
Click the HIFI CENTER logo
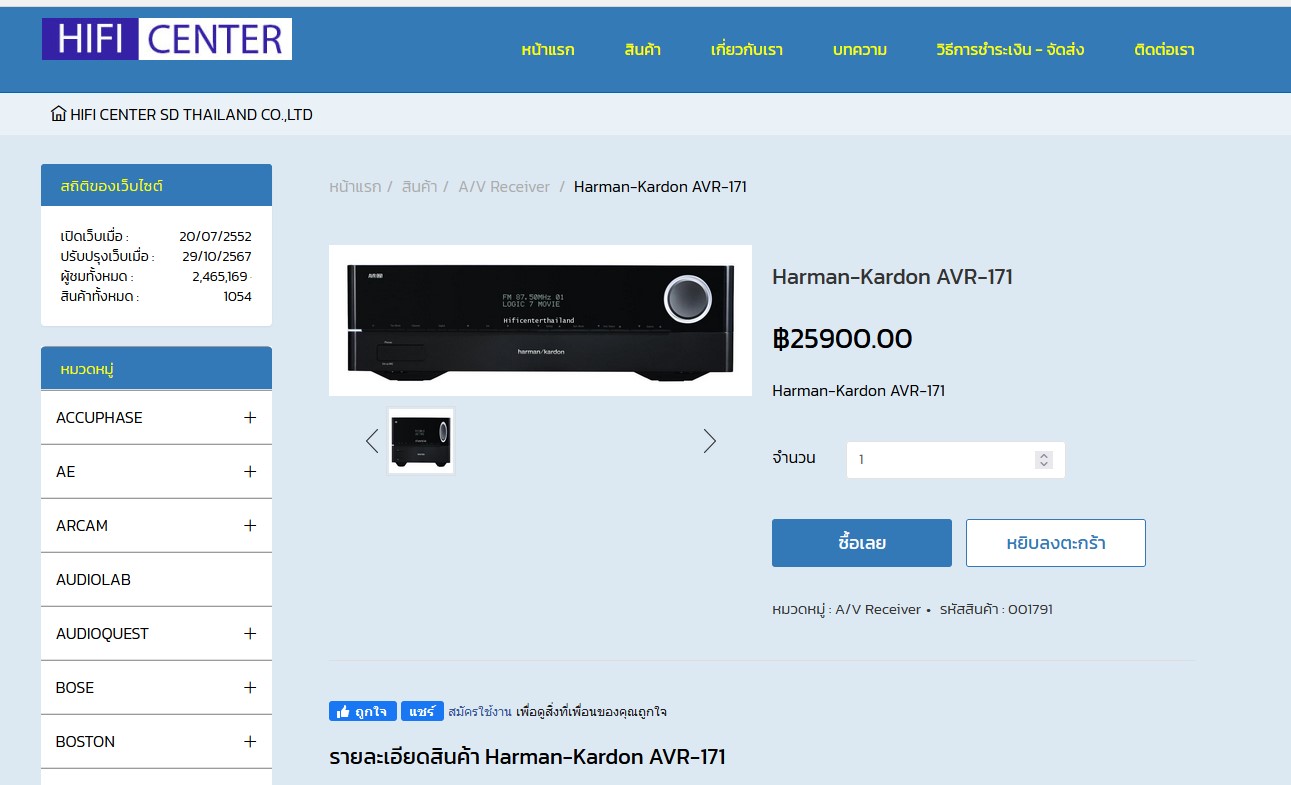tap(167, 39)
